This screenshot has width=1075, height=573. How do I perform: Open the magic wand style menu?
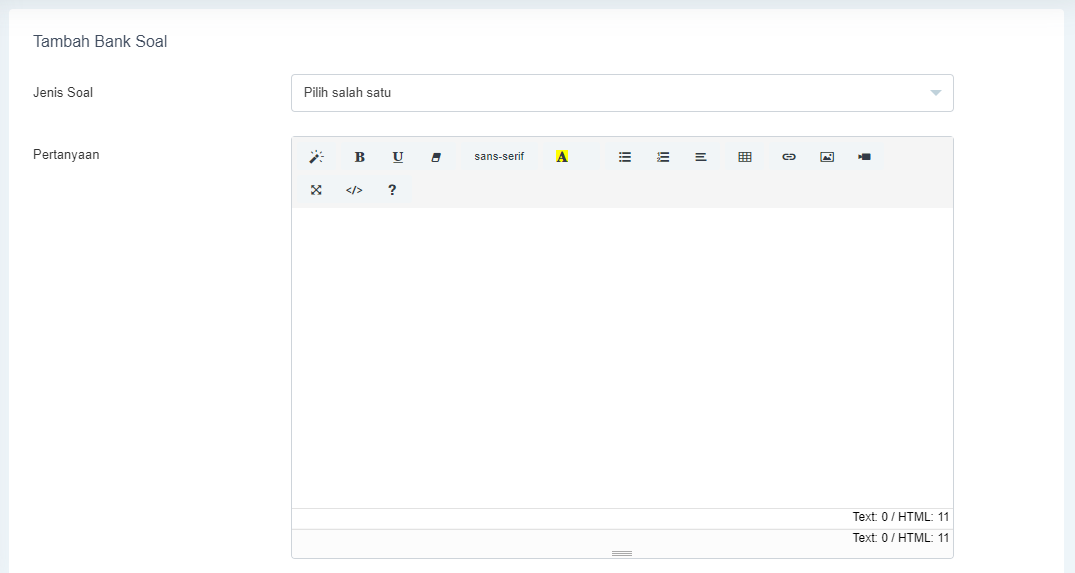316,157
